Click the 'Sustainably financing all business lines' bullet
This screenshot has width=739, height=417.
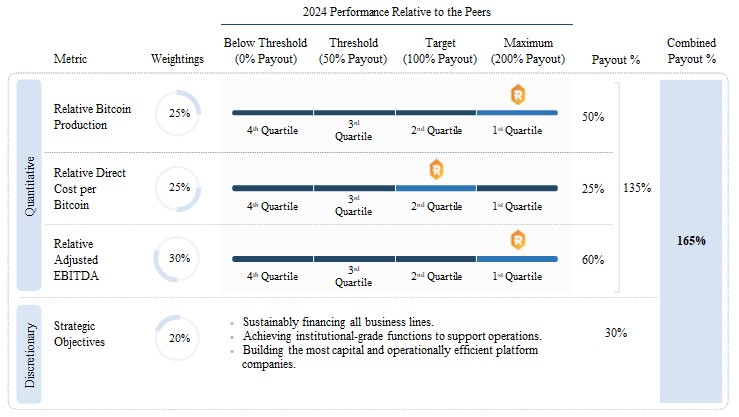click(337, 322)
